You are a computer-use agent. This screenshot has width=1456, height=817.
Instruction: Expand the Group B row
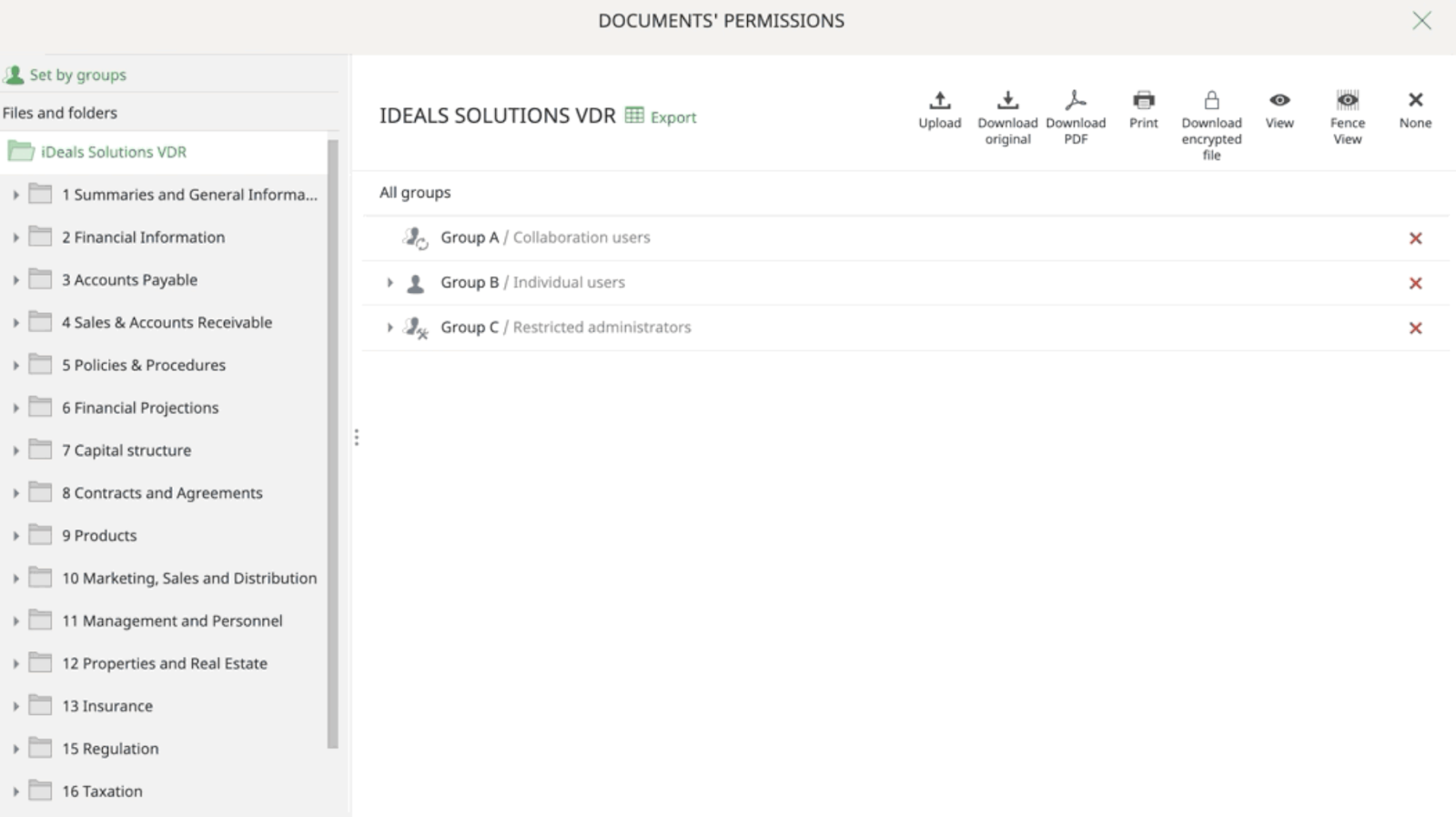pyautogui.click(x=389, y=283)
